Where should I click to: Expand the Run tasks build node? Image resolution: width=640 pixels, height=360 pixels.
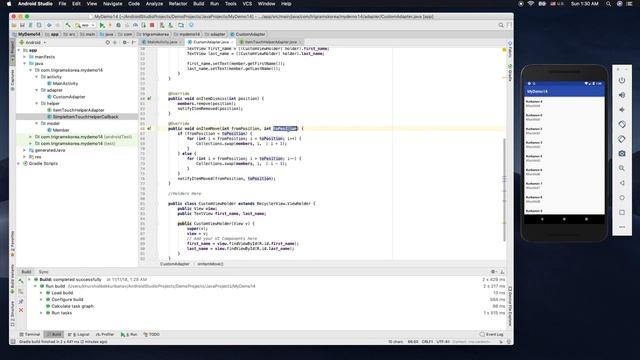tap(41, 313)
